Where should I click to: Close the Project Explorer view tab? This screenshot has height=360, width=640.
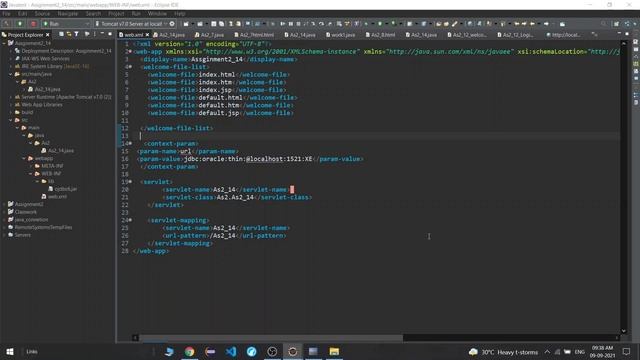(x=48, y=35)
